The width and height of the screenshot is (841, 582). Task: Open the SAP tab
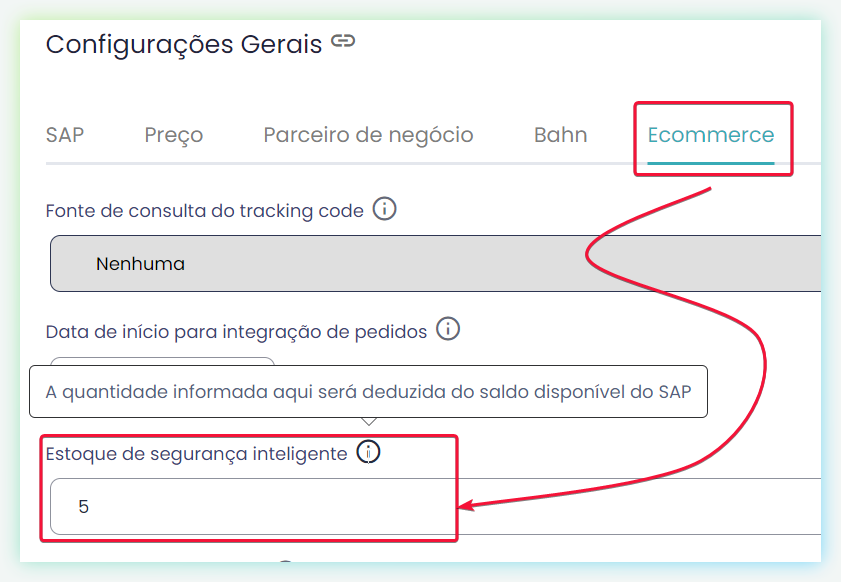(65, 135)
